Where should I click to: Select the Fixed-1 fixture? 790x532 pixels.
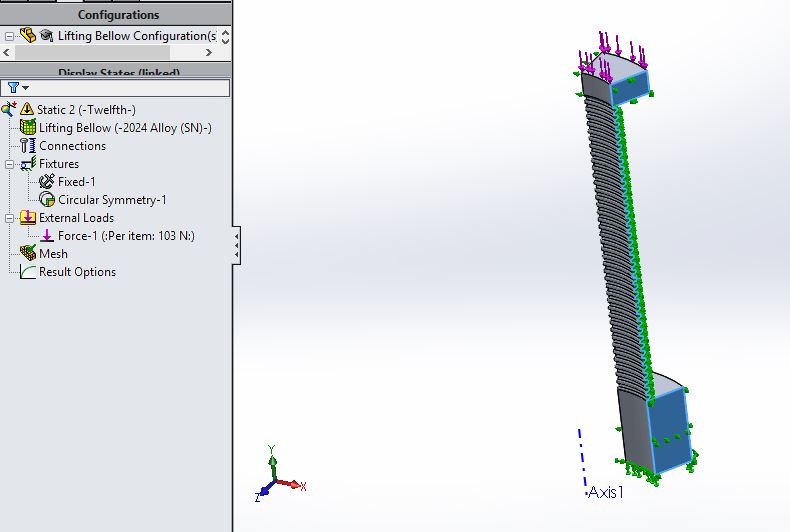[x=77, y=182]
